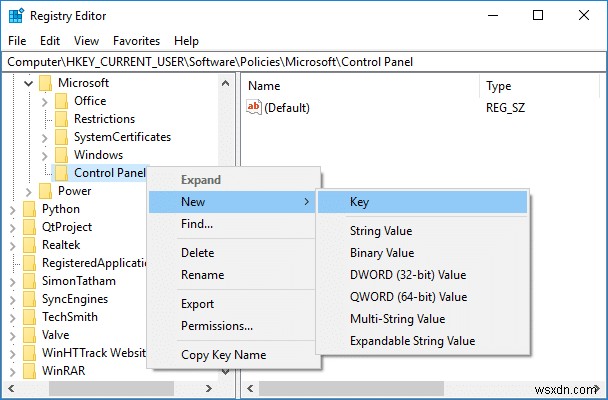Click Permissions... in the context menu

tap(216, 326)
